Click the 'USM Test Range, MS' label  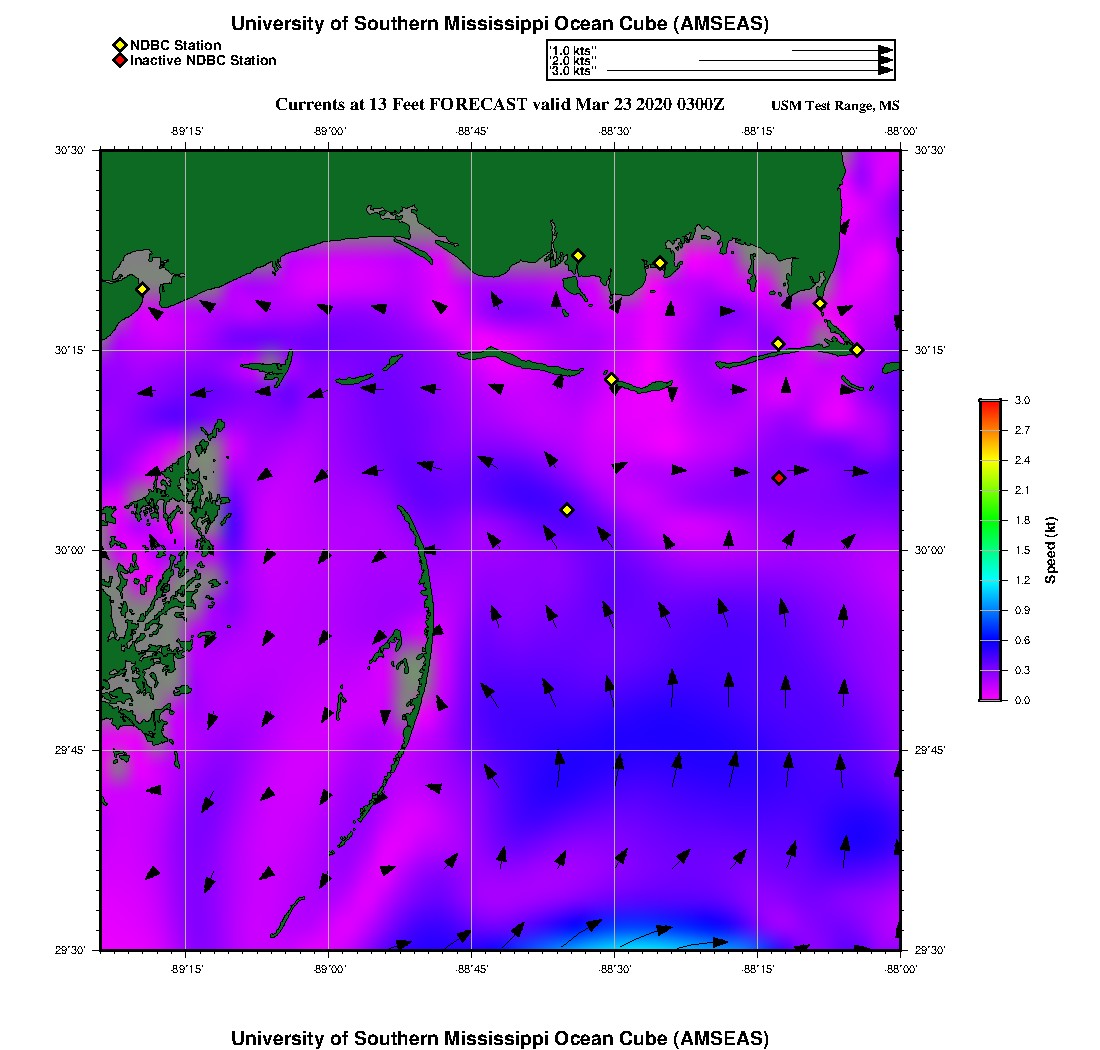pos(835,106)
